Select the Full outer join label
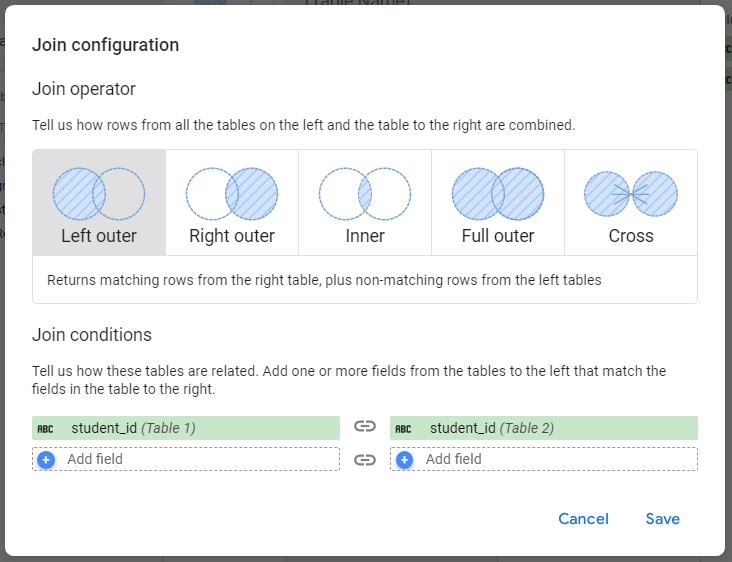This screenshot has height=562, width=732. 498,237
